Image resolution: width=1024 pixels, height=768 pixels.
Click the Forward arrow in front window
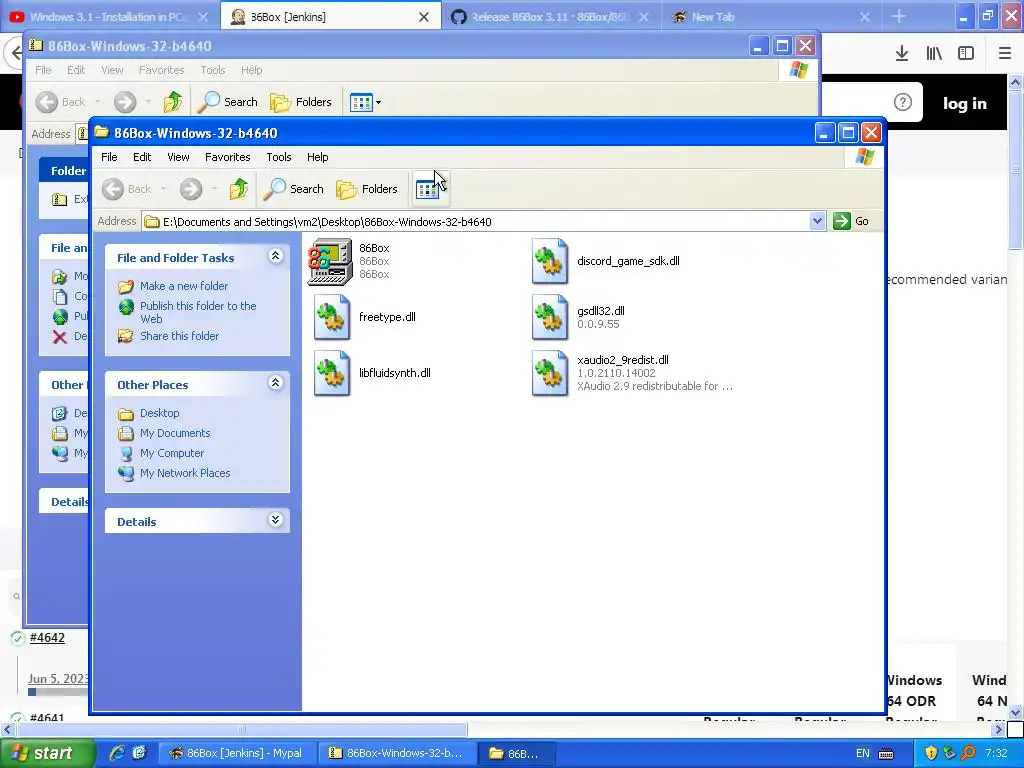191,189
